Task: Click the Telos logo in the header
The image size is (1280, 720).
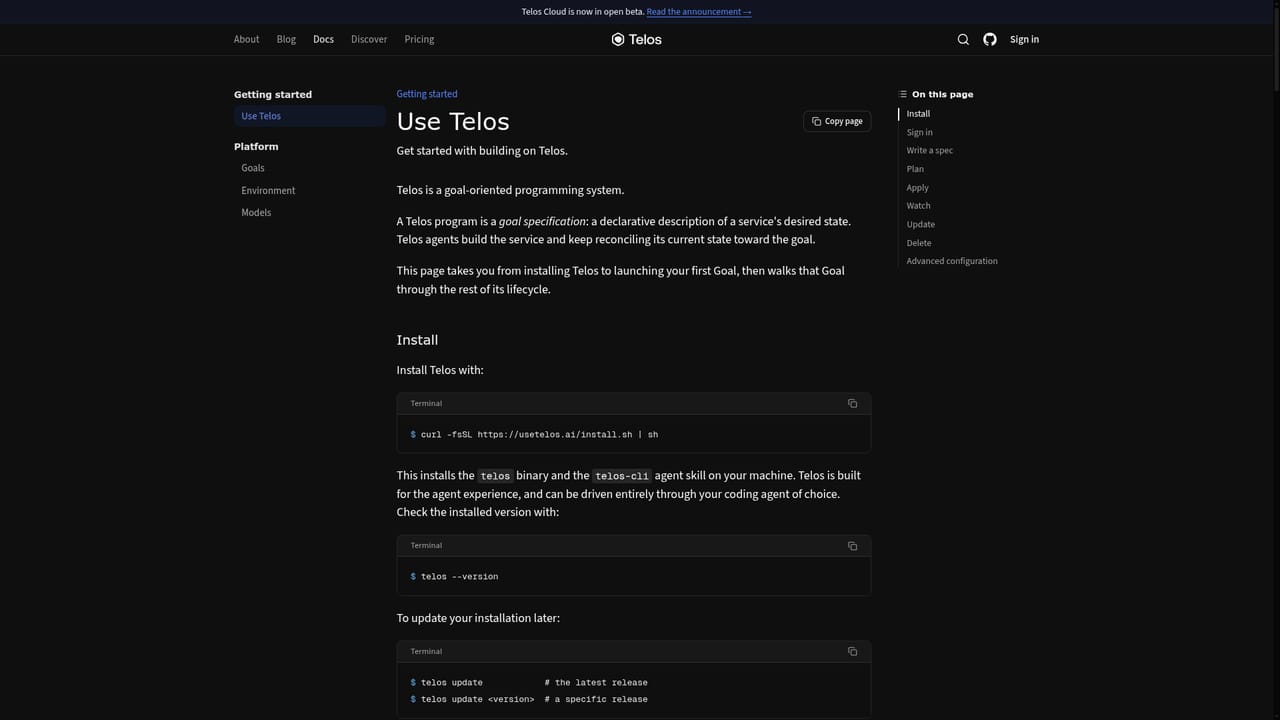Action: click(x=637, y=39)
